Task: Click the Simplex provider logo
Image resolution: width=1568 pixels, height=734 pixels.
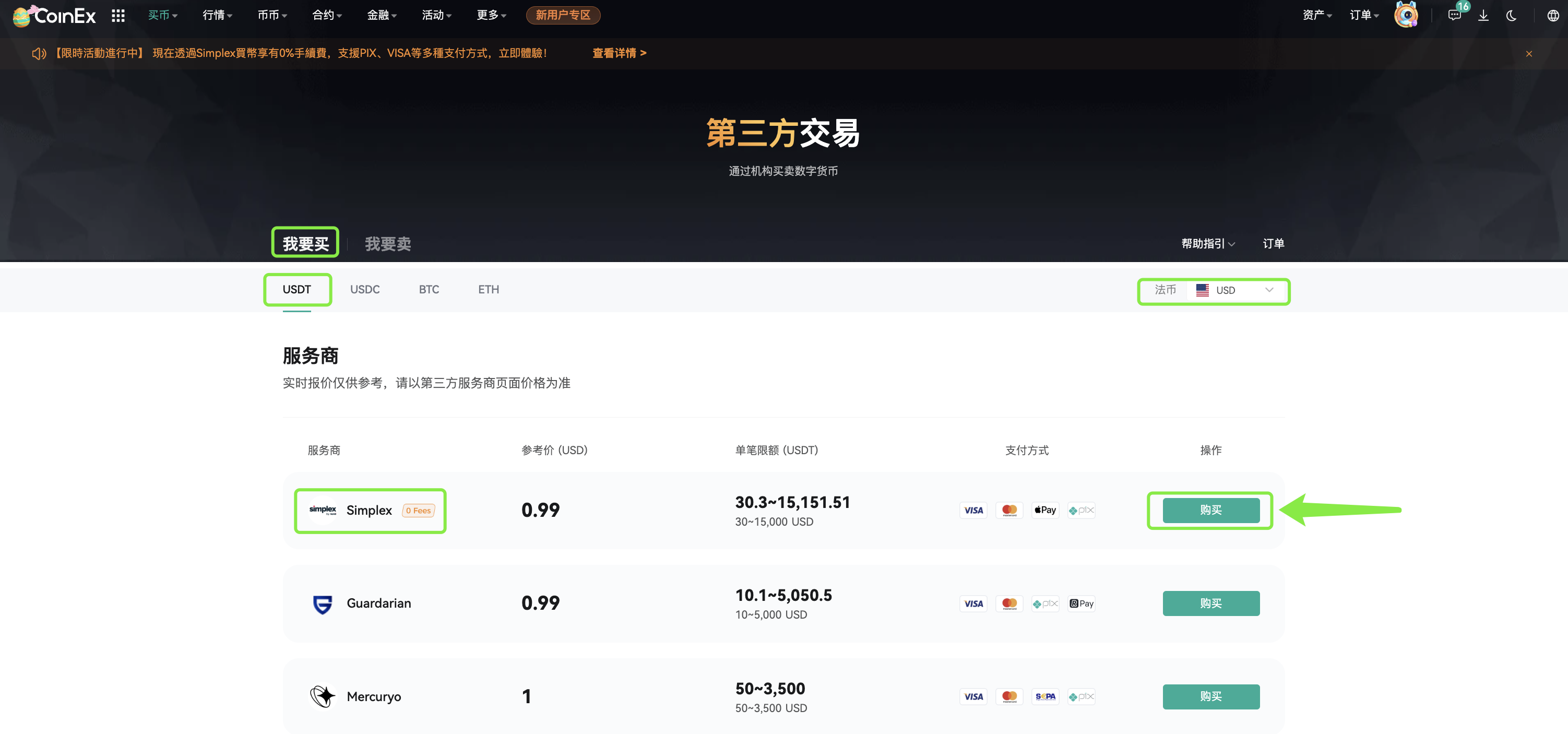Action: (x=323, y=510)
